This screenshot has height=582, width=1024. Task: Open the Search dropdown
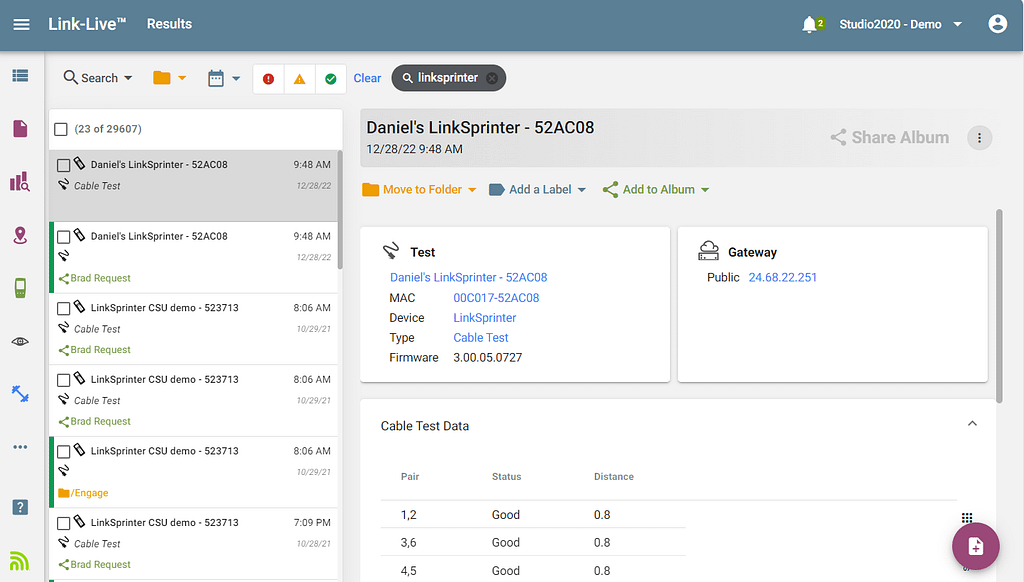[98, 78]
